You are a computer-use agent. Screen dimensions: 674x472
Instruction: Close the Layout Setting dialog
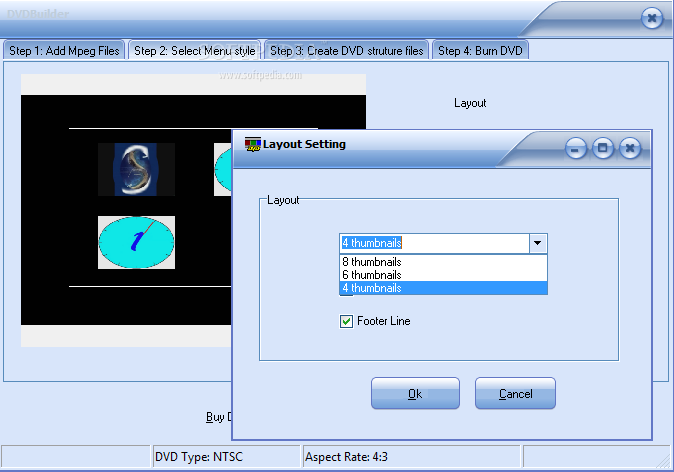pyautogui.click(x=630, y=148)
